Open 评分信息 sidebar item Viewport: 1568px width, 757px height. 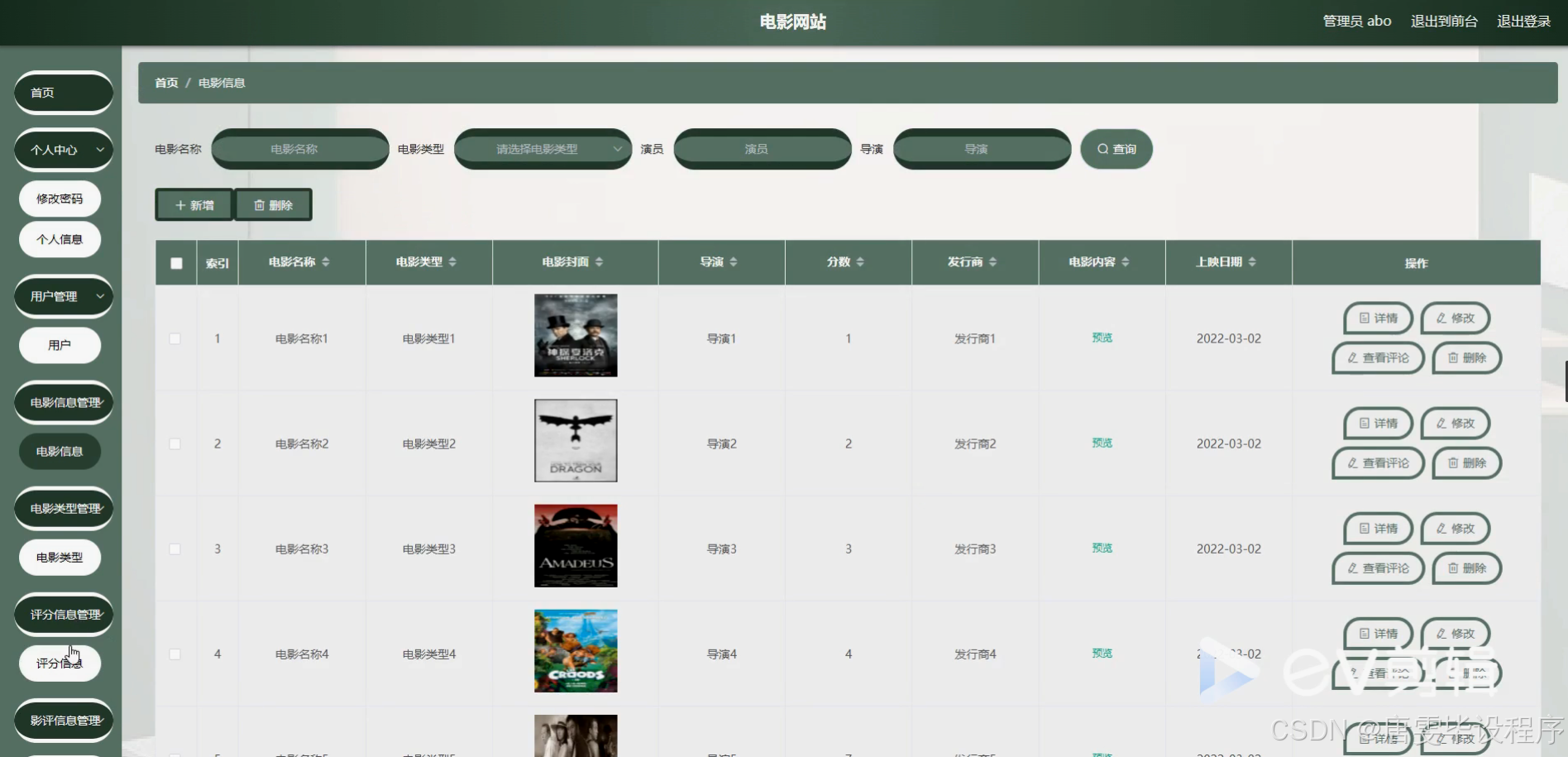pos(60,663)
